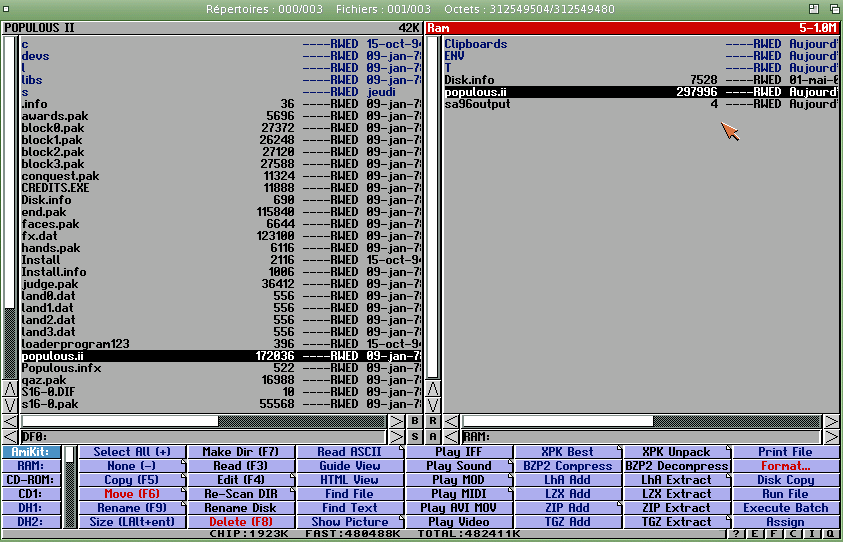Click left panel horizontal scroll right arrow
Image resolution: width=843 pixels, height=542 pixels.
point(396,421)
